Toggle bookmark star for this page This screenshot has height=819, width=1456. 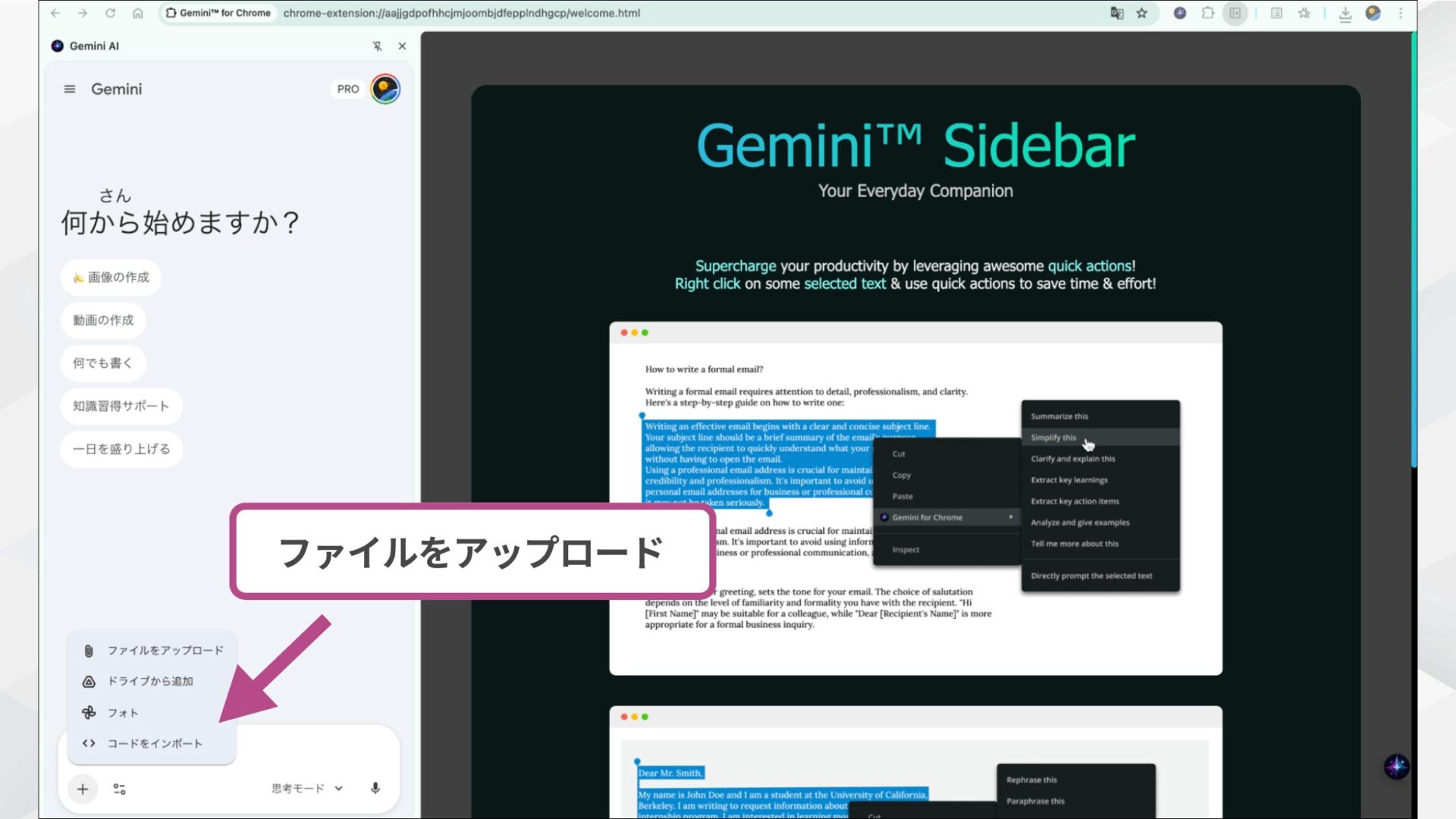tap(1142, 13)
